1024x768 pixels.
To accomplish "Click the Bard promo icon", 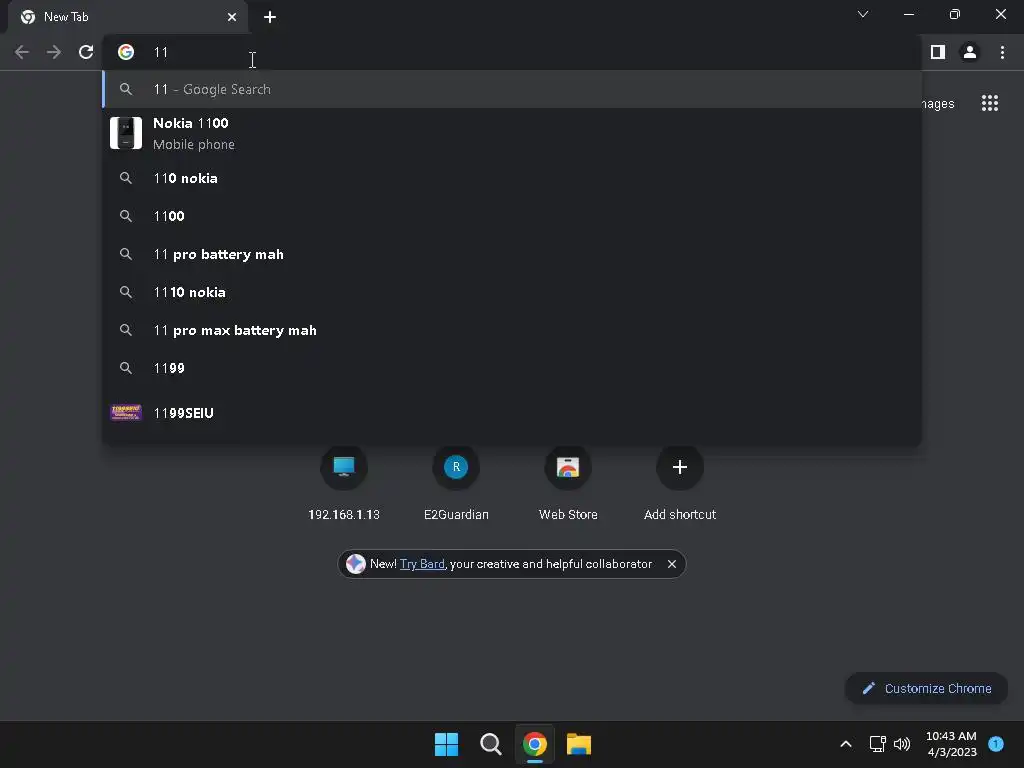I will 355,564.
